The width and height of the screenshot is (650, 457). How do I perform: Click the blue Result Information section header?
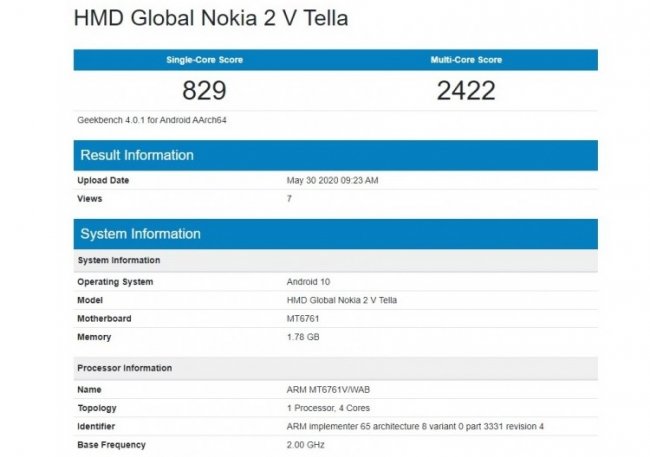point(137,155)
